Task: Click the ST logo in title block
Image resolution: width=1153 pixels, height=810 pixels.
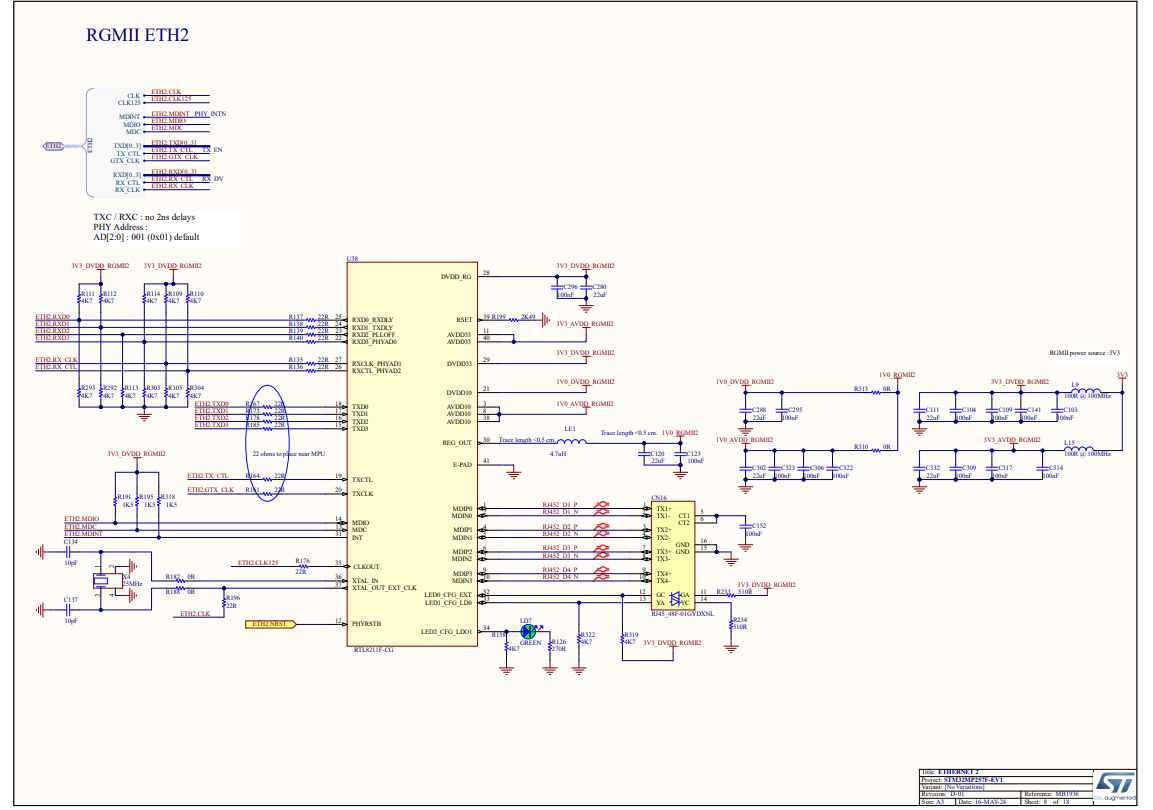Action: coord(1115,784)
